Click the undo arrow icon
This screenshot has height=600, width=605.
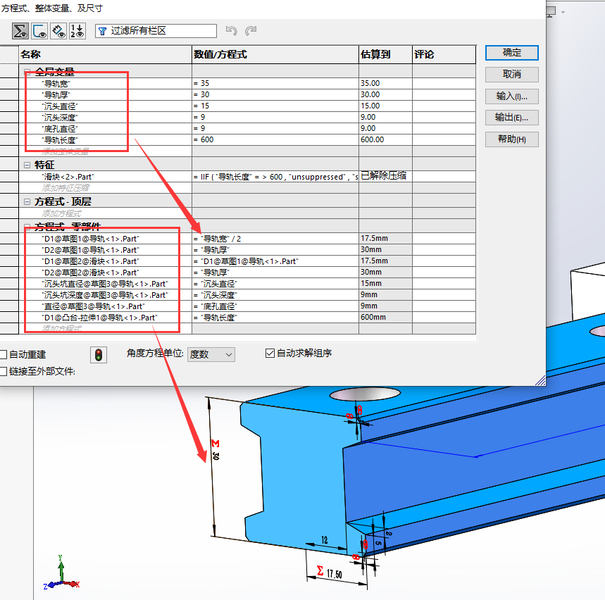pos(232,30)
